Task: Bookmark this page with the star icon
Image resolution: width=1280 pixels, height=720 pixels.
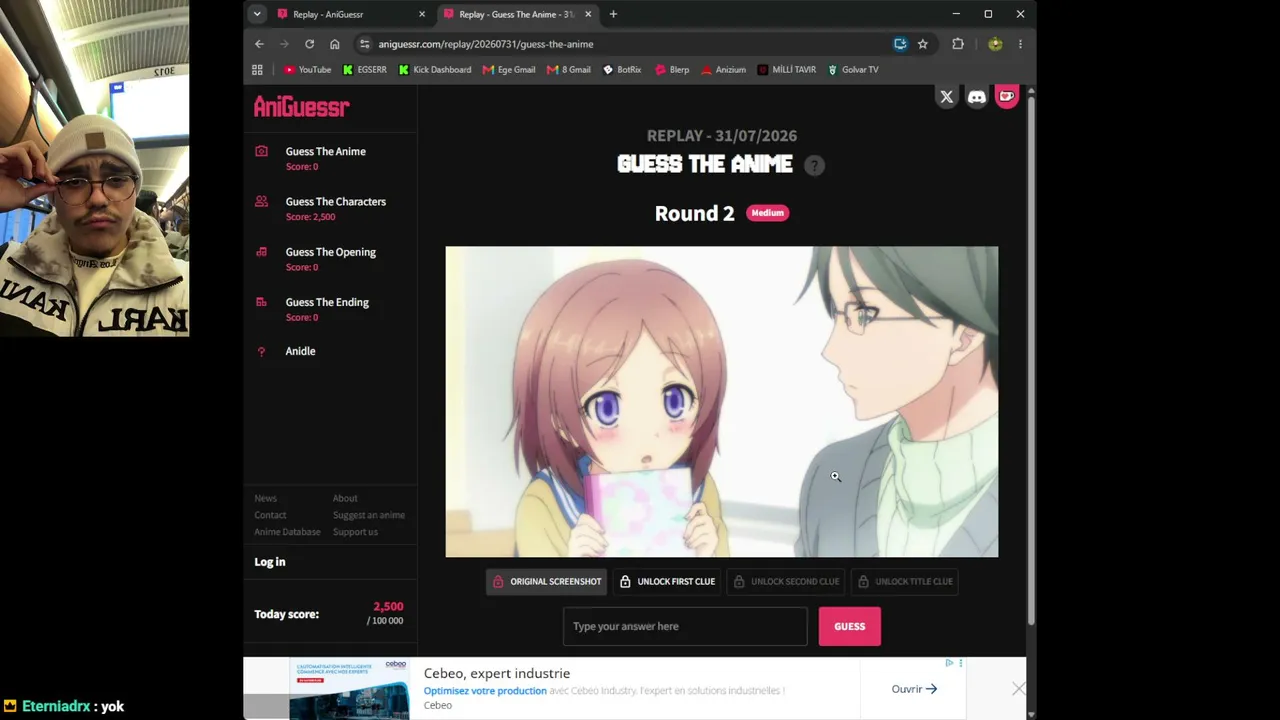Action: pyautogui.click(x=922, y=44)
